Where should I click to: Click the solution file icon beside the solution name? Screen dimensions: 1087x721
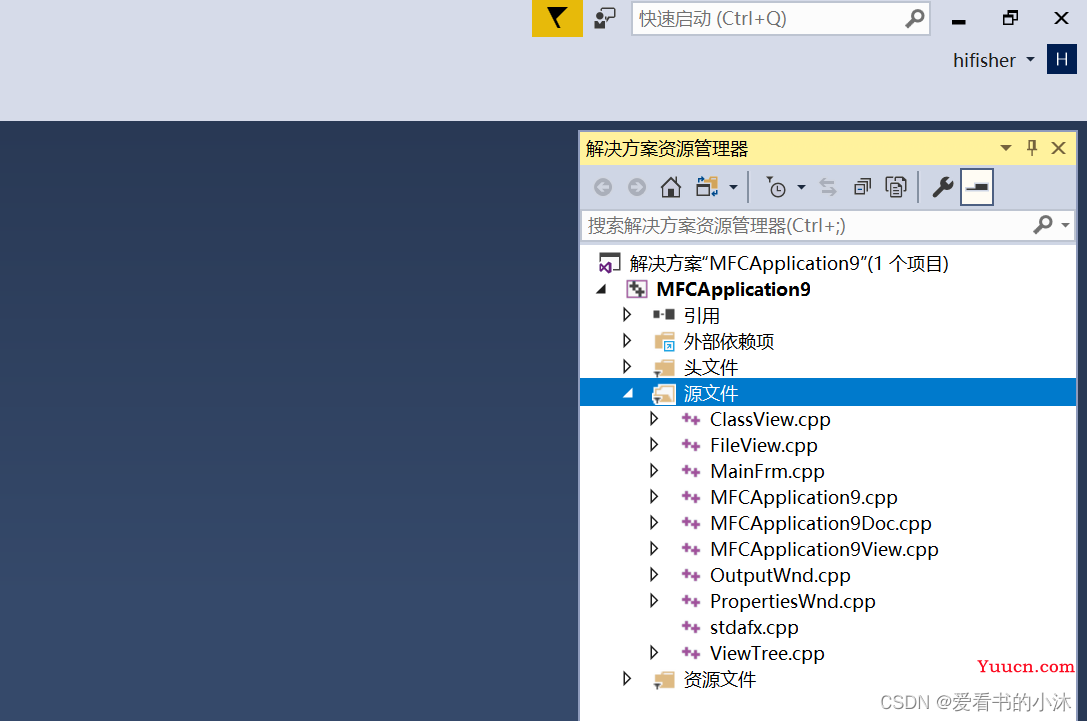609,263
